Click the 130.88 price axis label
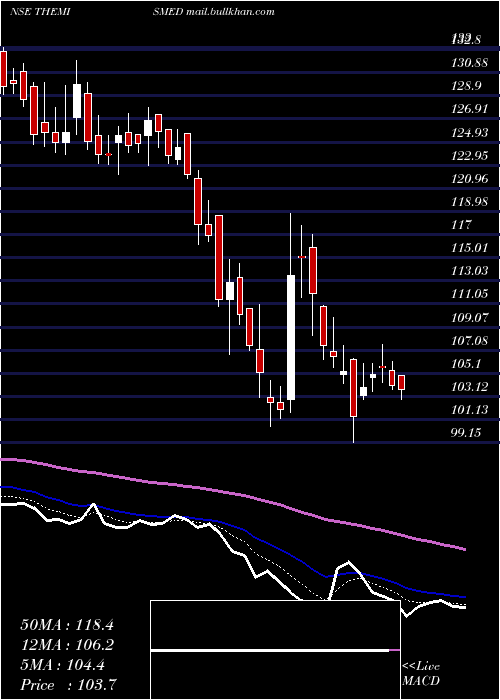 469,63
